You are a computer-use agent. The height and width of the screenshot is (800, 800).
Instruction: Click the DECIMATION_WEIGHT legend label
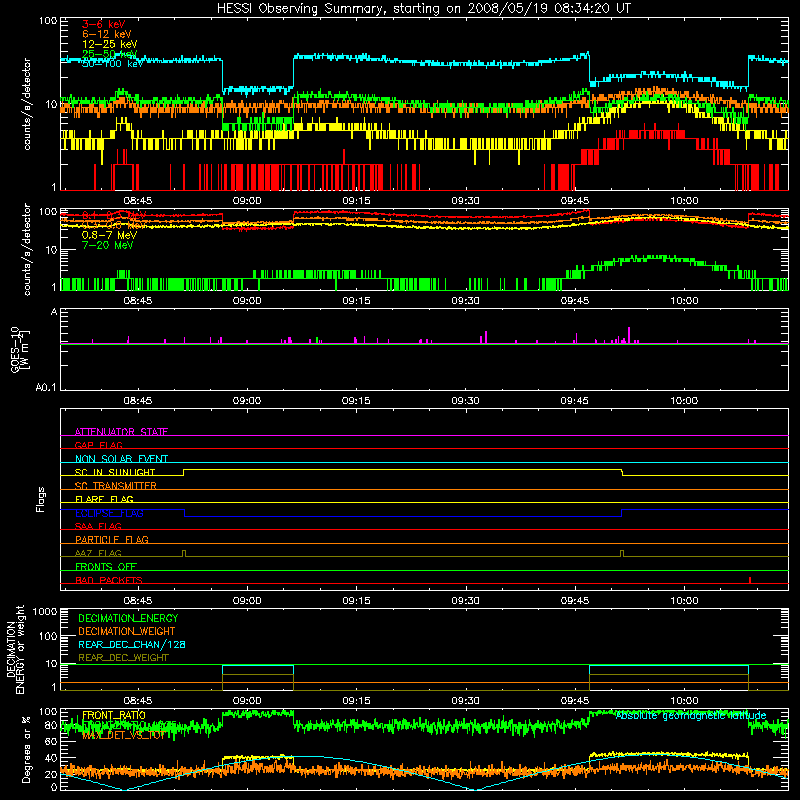(127, 631)
